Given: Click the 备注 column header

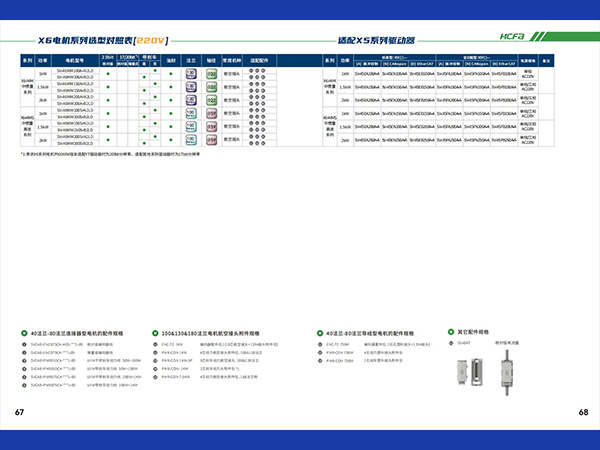Looking at the screenshot, I should tap(547, 61).
